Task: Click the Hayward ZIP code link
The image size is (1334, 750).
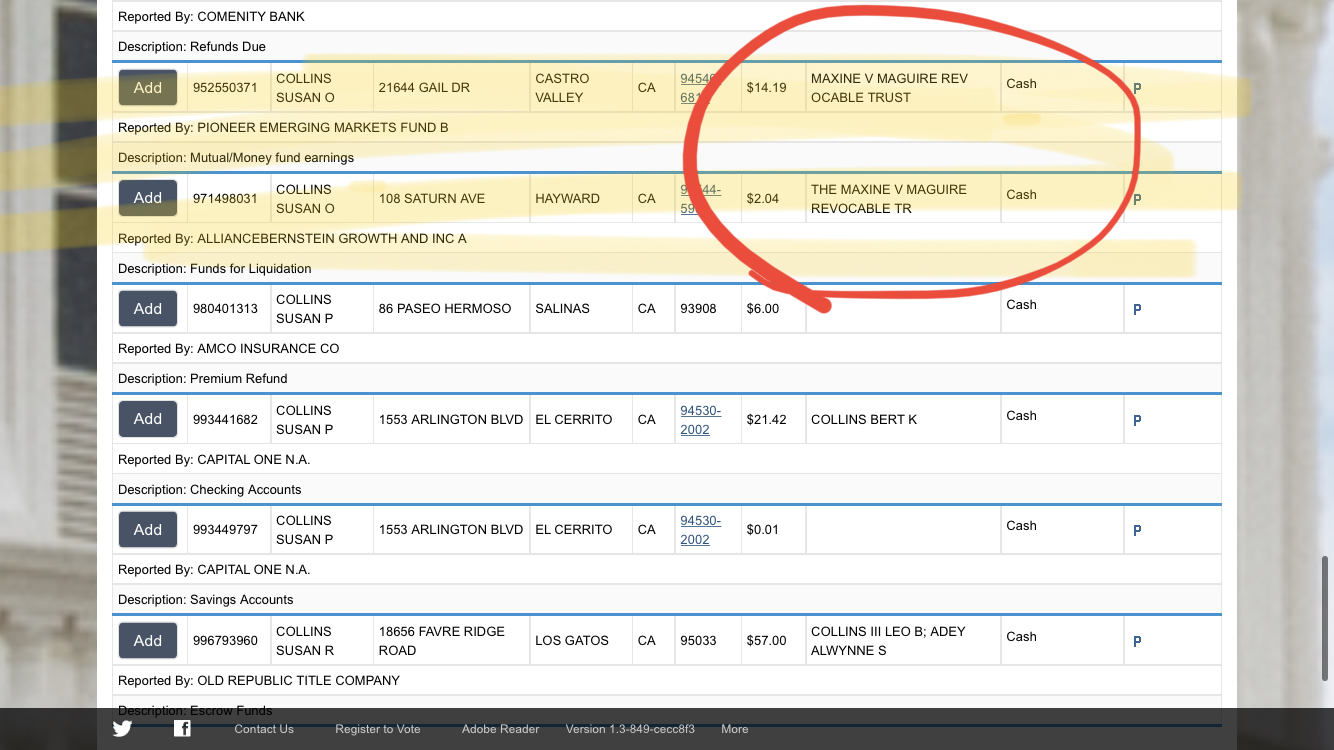Action: click(x=700, y=198)
